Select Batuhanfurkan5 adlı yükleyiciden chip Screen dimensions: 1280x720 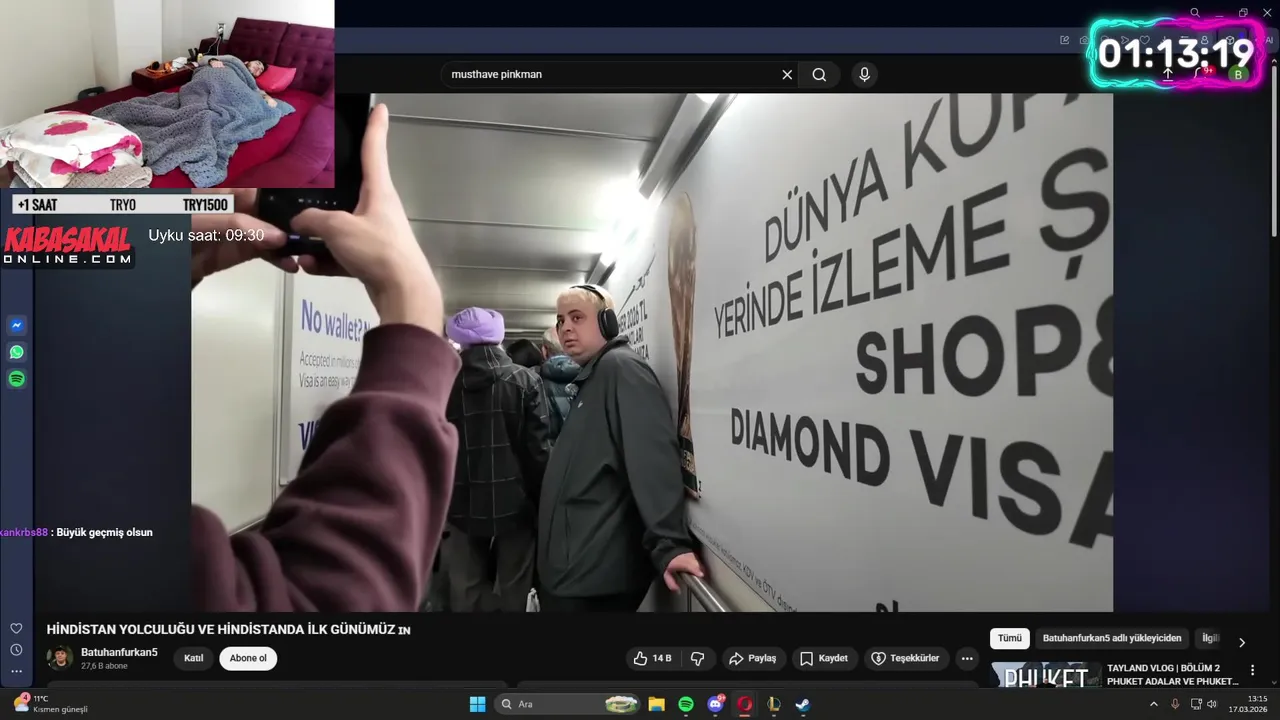click(x=1112, y=638)
